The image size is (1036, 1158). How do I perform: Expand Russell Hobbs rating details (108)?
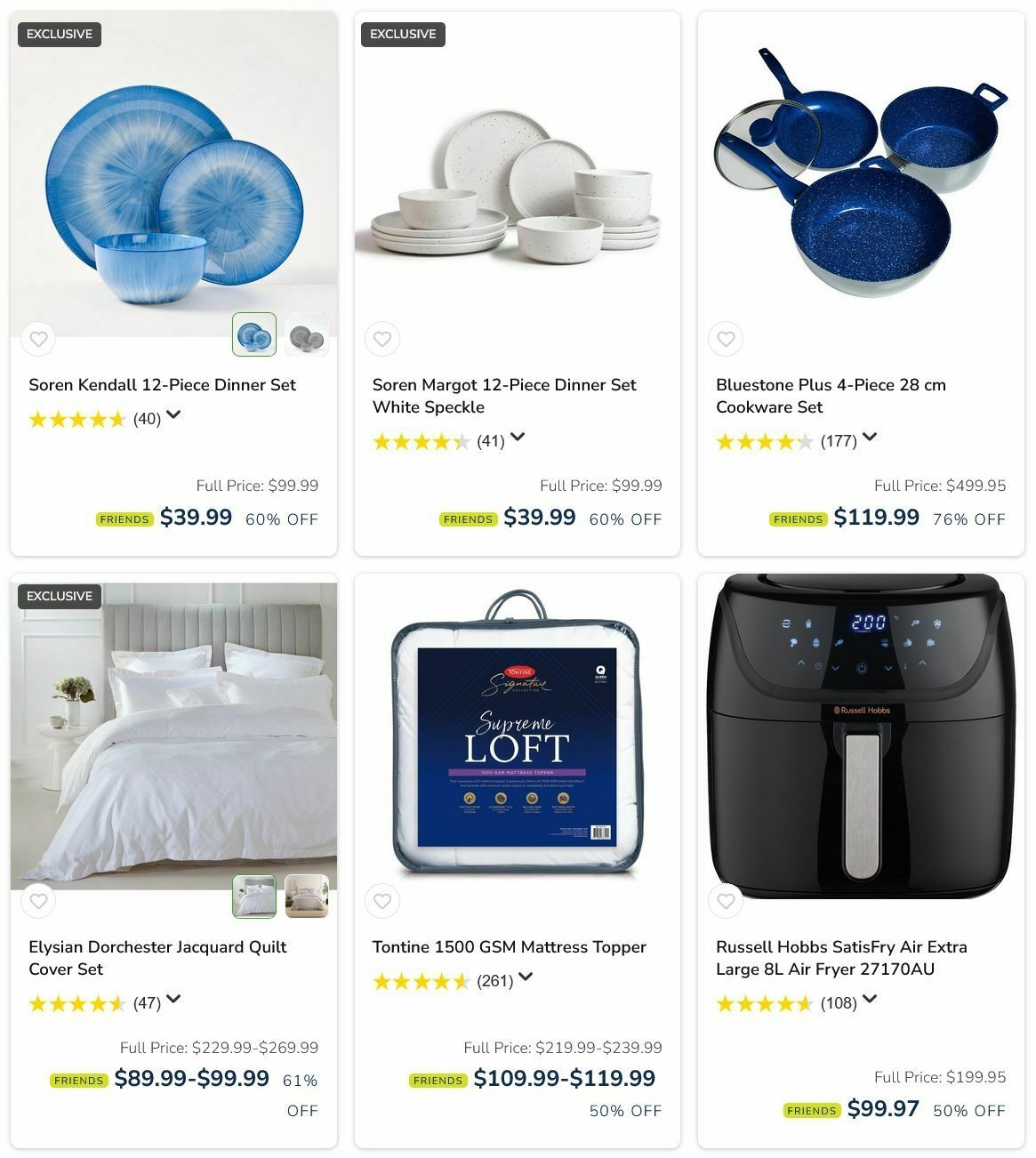pyautogui.click(x=870, y=999)
